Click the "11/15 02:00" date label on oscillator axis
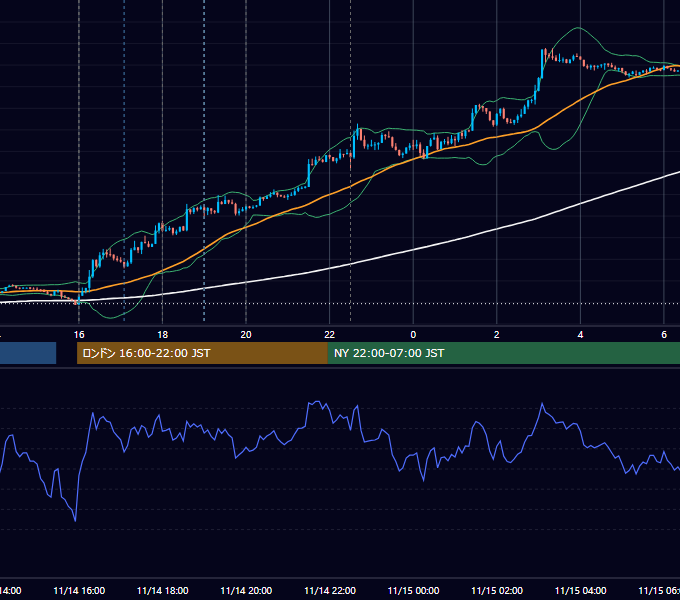Image resolution: width=680 pixels, height=600 pixels. click(497, 590)
